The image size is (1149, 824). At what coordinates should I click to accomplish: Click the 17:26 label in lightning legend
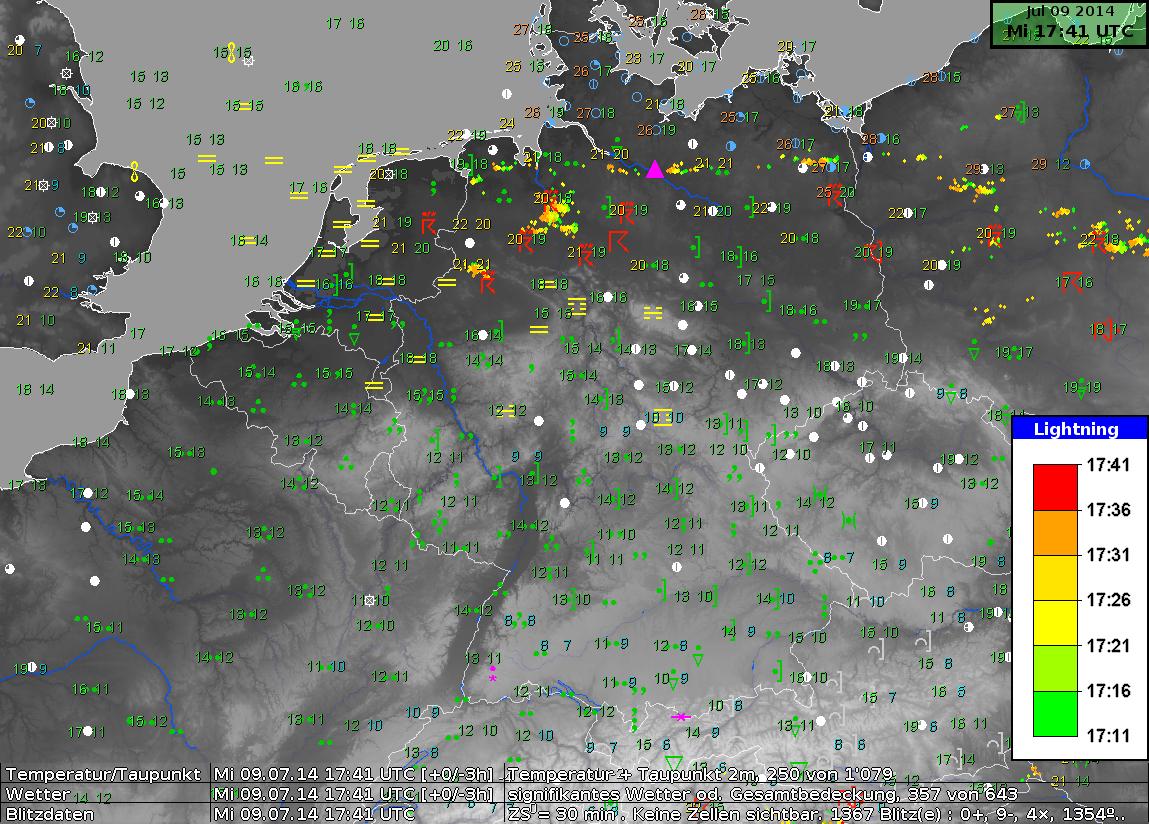(x=1108, y=600)
